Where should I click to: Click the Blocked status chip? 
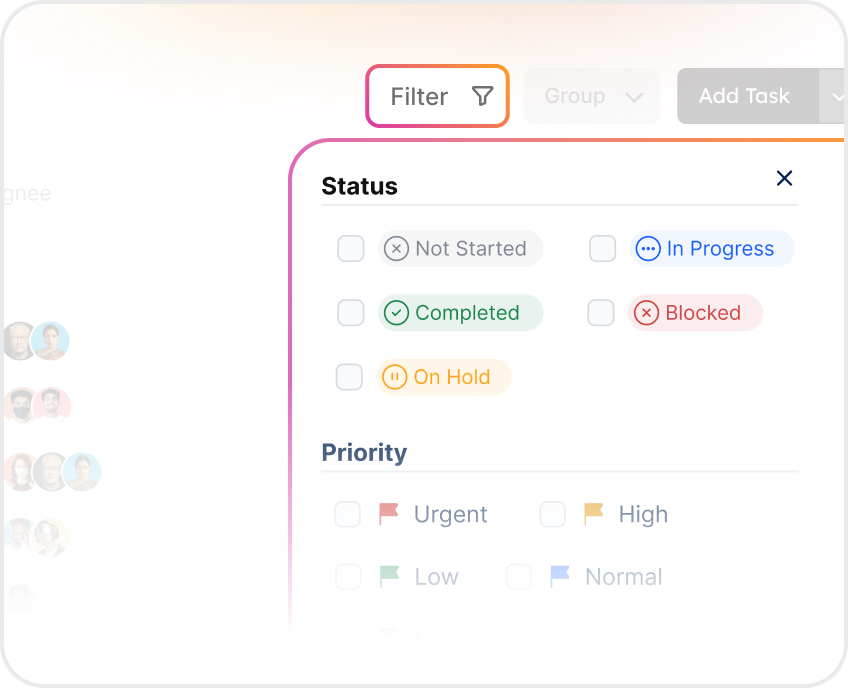click(x=694, y=313)
